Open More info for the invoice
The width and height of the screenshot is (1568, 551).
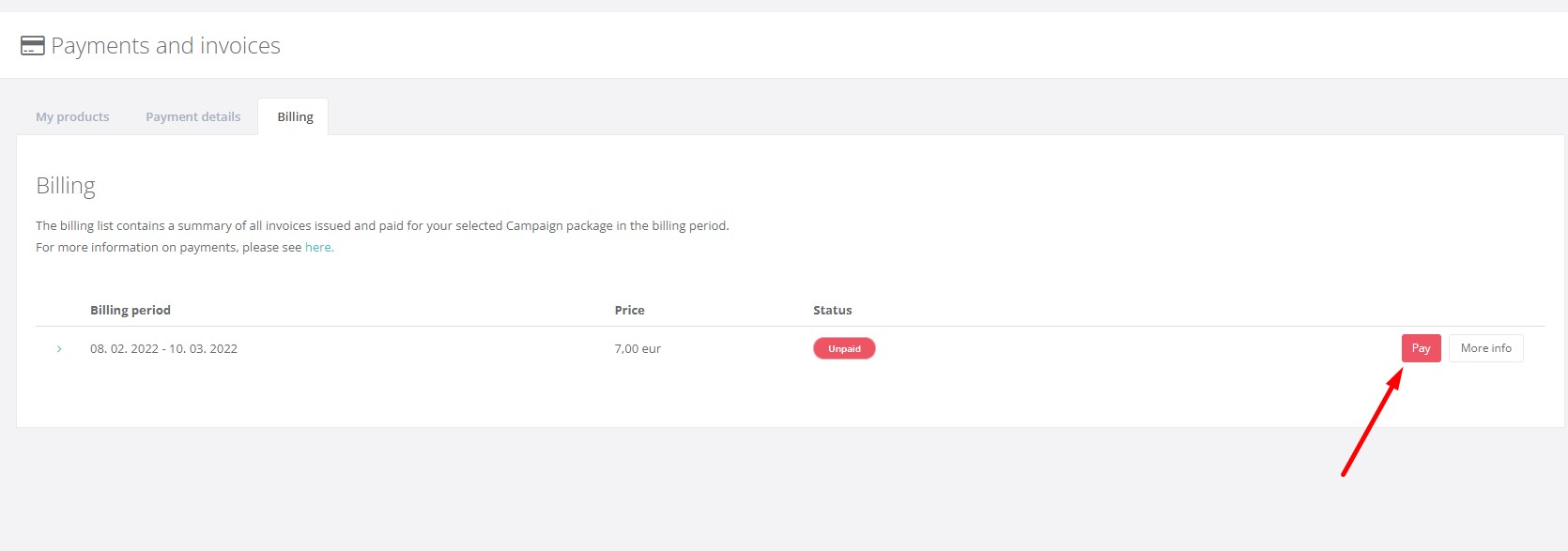1485,348
